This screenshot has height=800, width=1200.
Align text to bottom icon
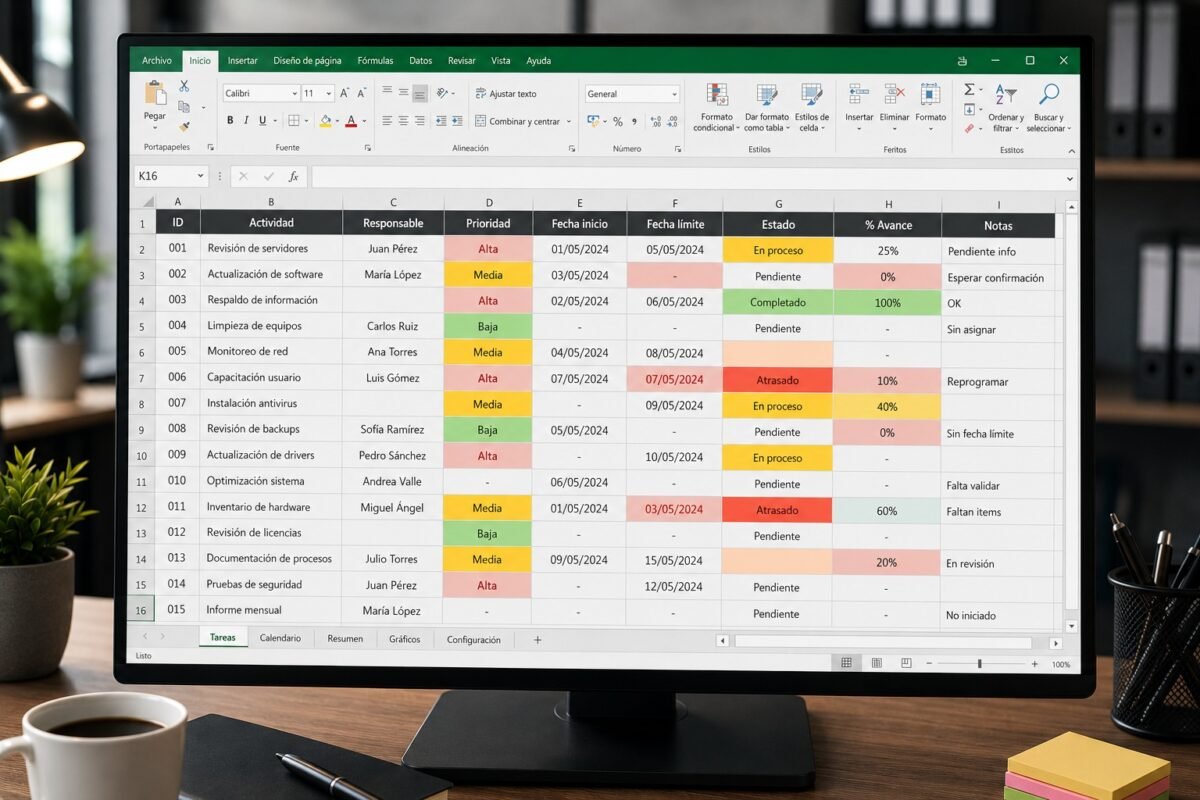[x=420, y=94]
